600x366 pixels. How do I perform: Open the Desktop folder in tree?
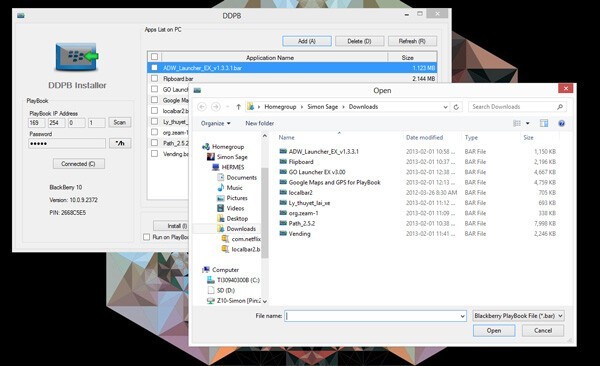[237, 219]
